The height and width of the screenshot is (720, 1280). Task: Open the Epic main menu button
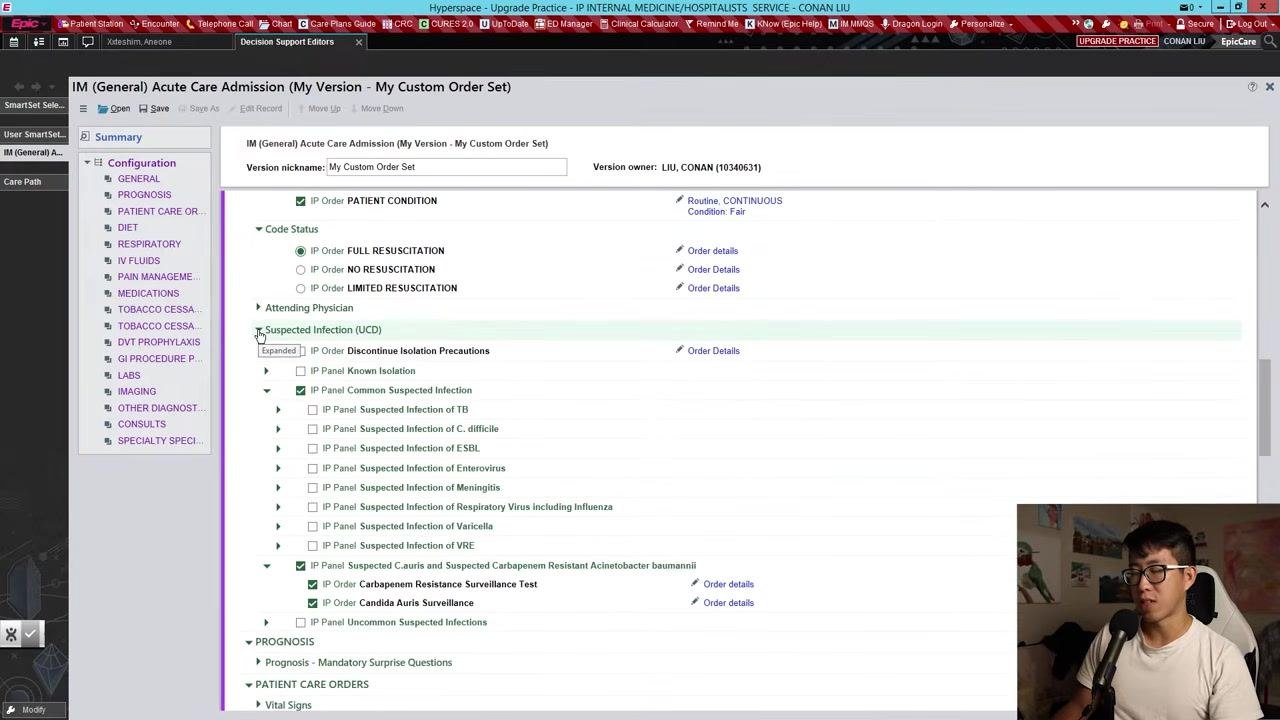(x=26, y=24)
